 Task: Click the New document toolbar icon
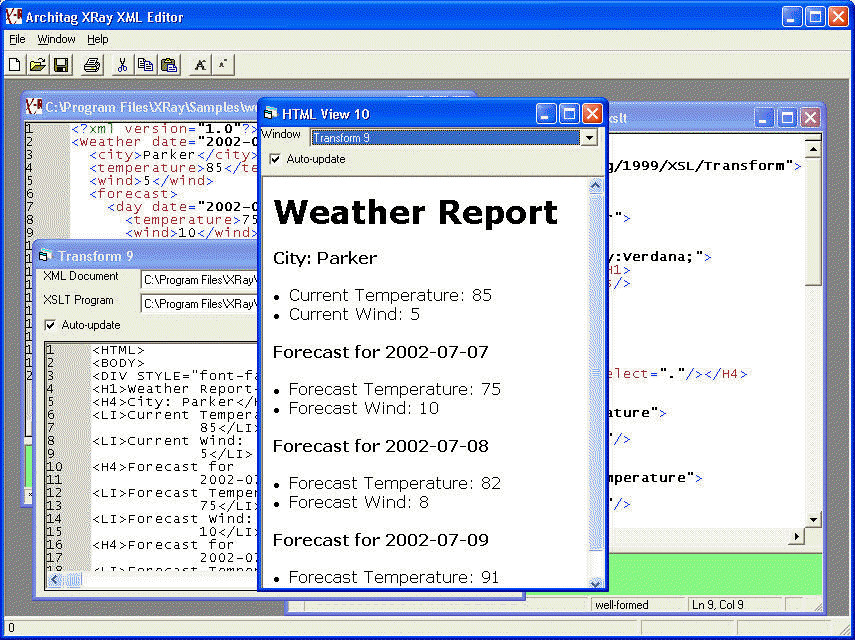pyautogui.click(x=15, y=65)
